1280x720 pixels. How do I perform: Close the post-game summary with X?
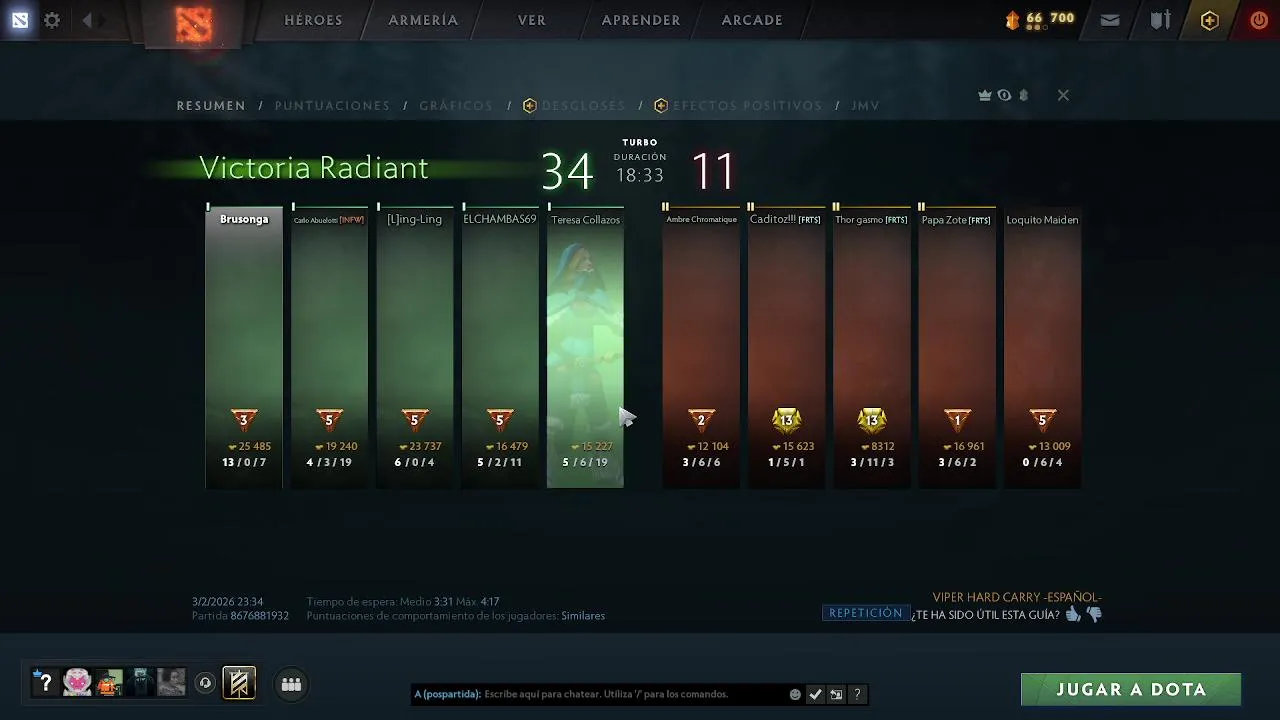point(1063,95)
